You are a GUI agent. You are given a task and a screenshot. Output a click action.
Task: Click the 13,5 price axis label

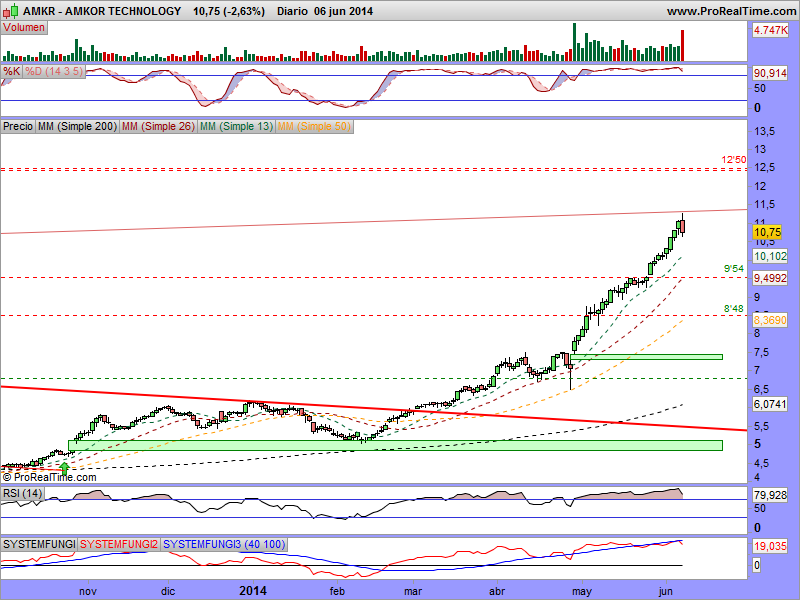[764, 131]
